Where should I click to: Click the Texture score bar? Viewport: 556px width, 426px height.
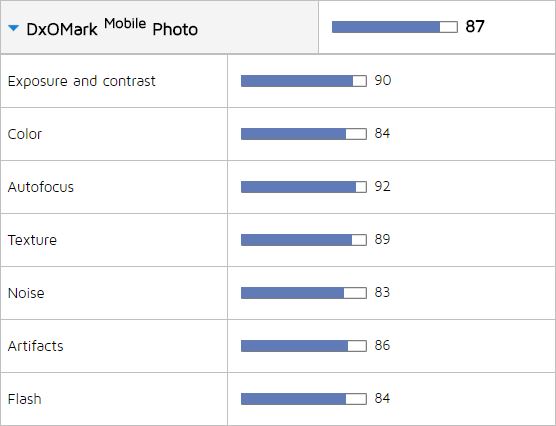[304, 240]
